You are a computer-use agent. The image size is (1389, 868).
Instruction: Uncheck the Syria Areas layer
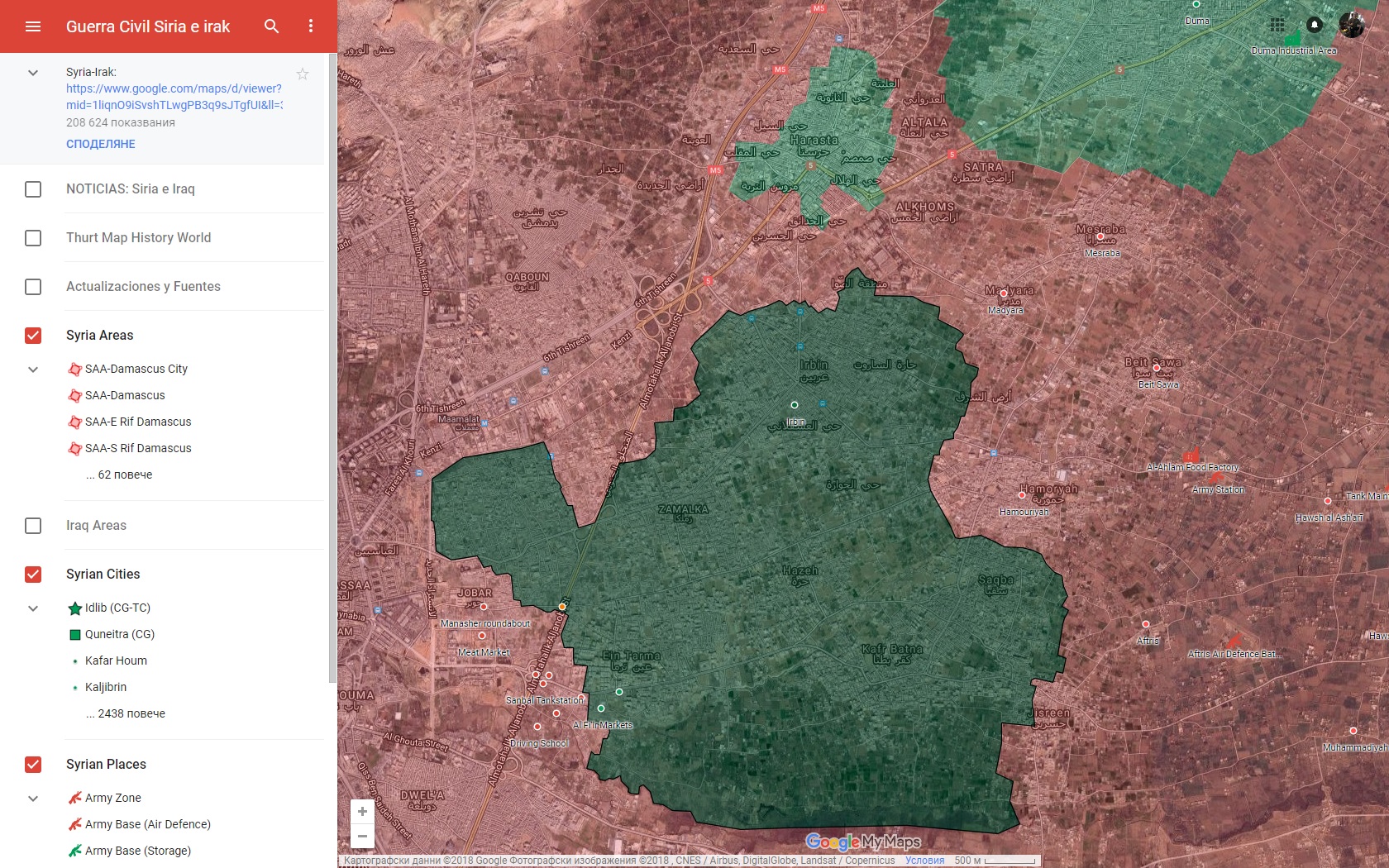tap(33, 336)
